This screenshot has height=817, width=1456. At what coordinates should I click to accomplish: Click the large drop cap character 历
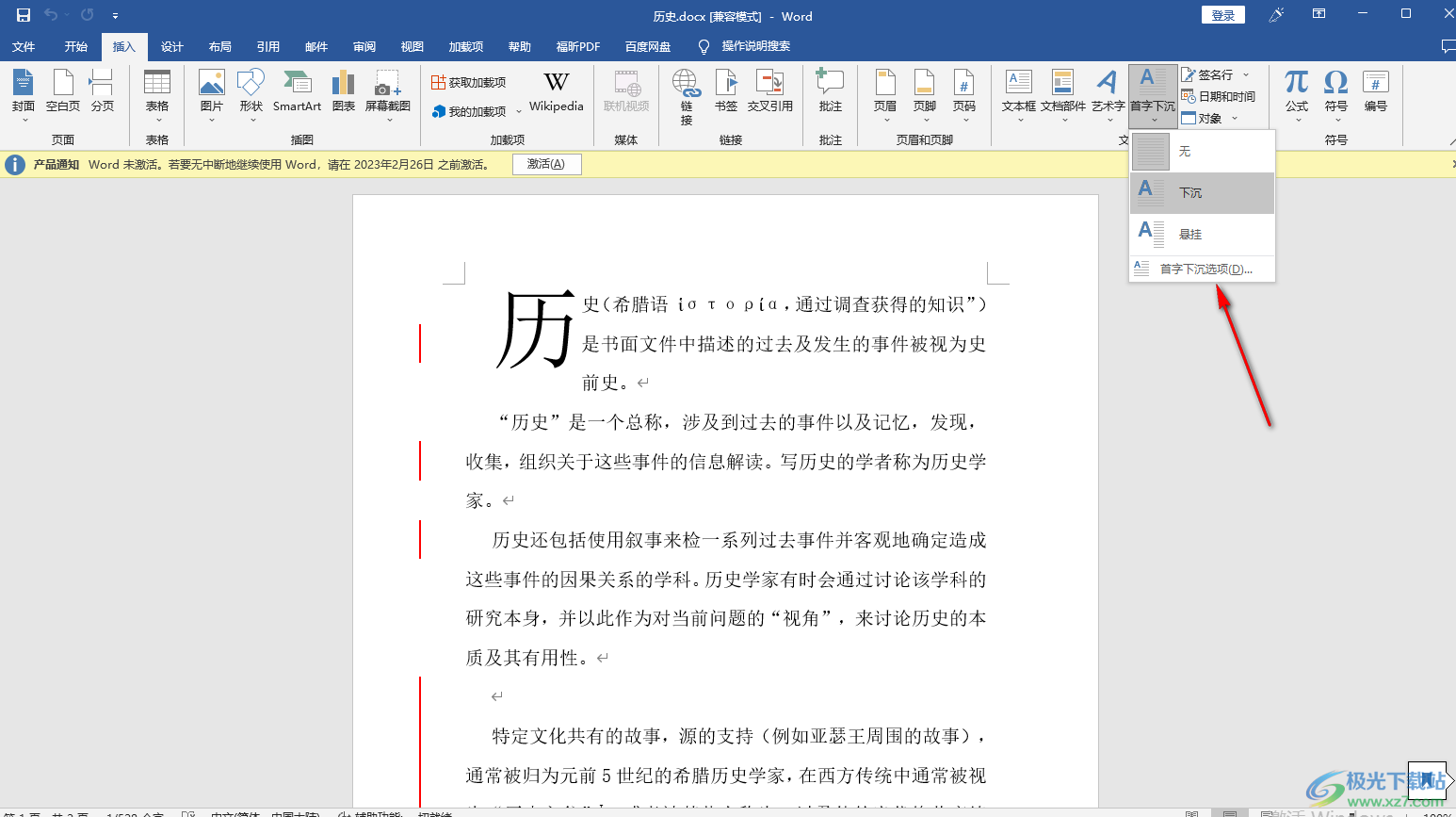(535, 330)
